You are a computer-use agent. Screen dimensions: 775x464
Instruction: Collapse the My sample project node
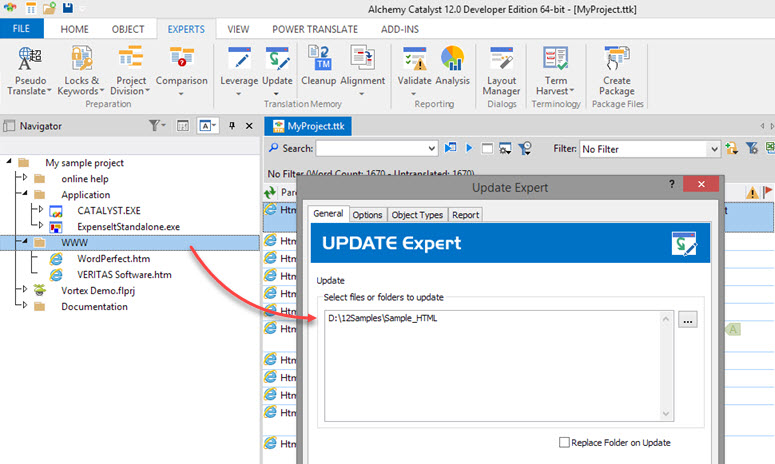coord(8,161)
